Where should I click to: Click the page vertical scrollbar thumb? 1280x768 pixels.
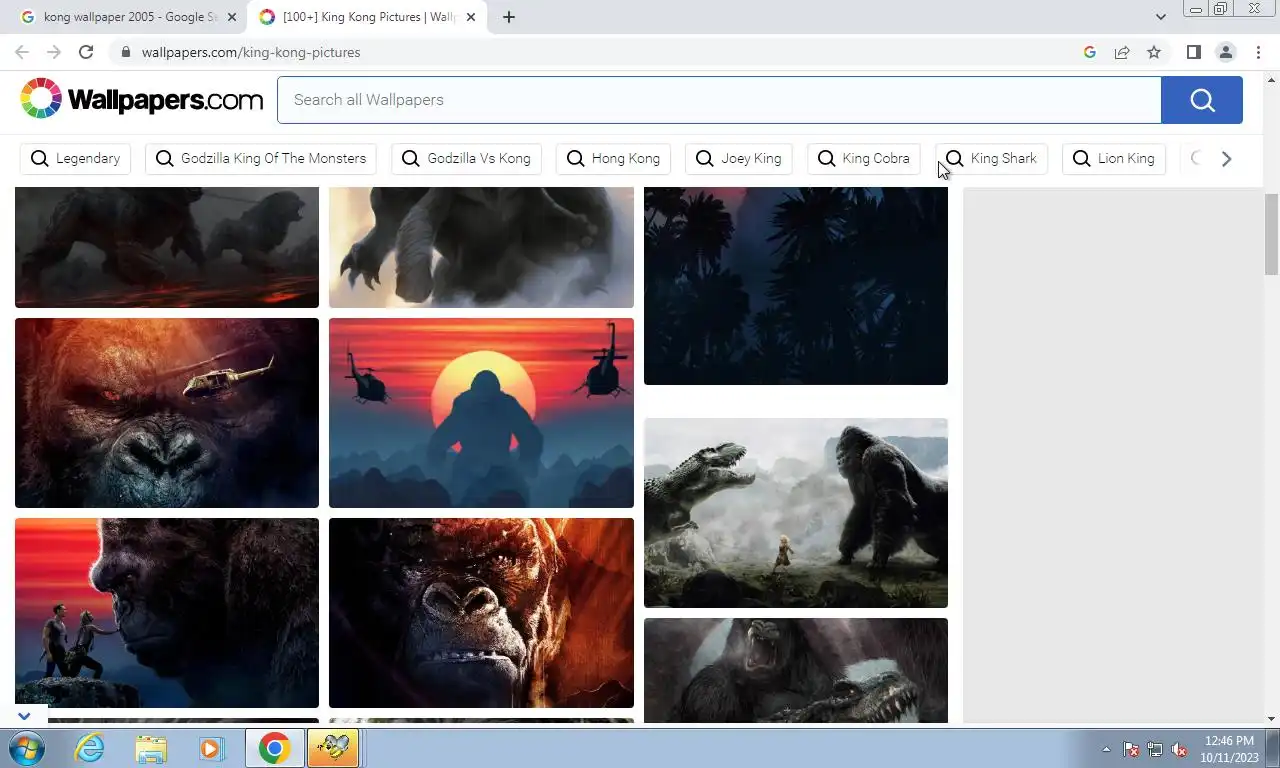[1271, 234]
